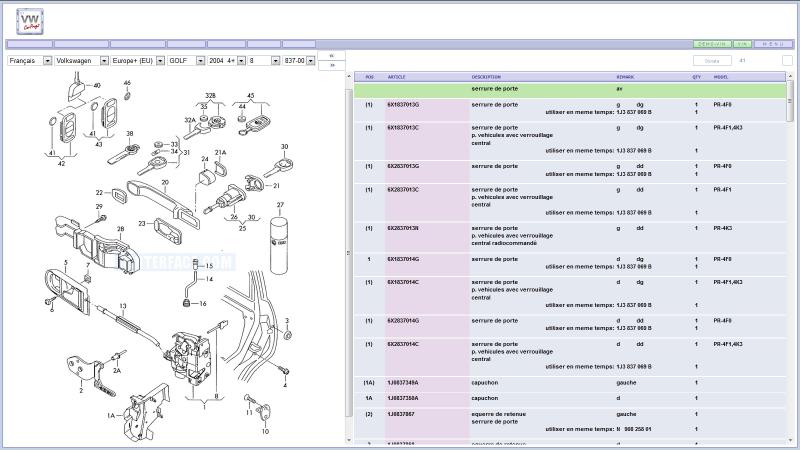Select article 6X2837013C
This screenshot has width=800, height=450.
click(403, 190)
